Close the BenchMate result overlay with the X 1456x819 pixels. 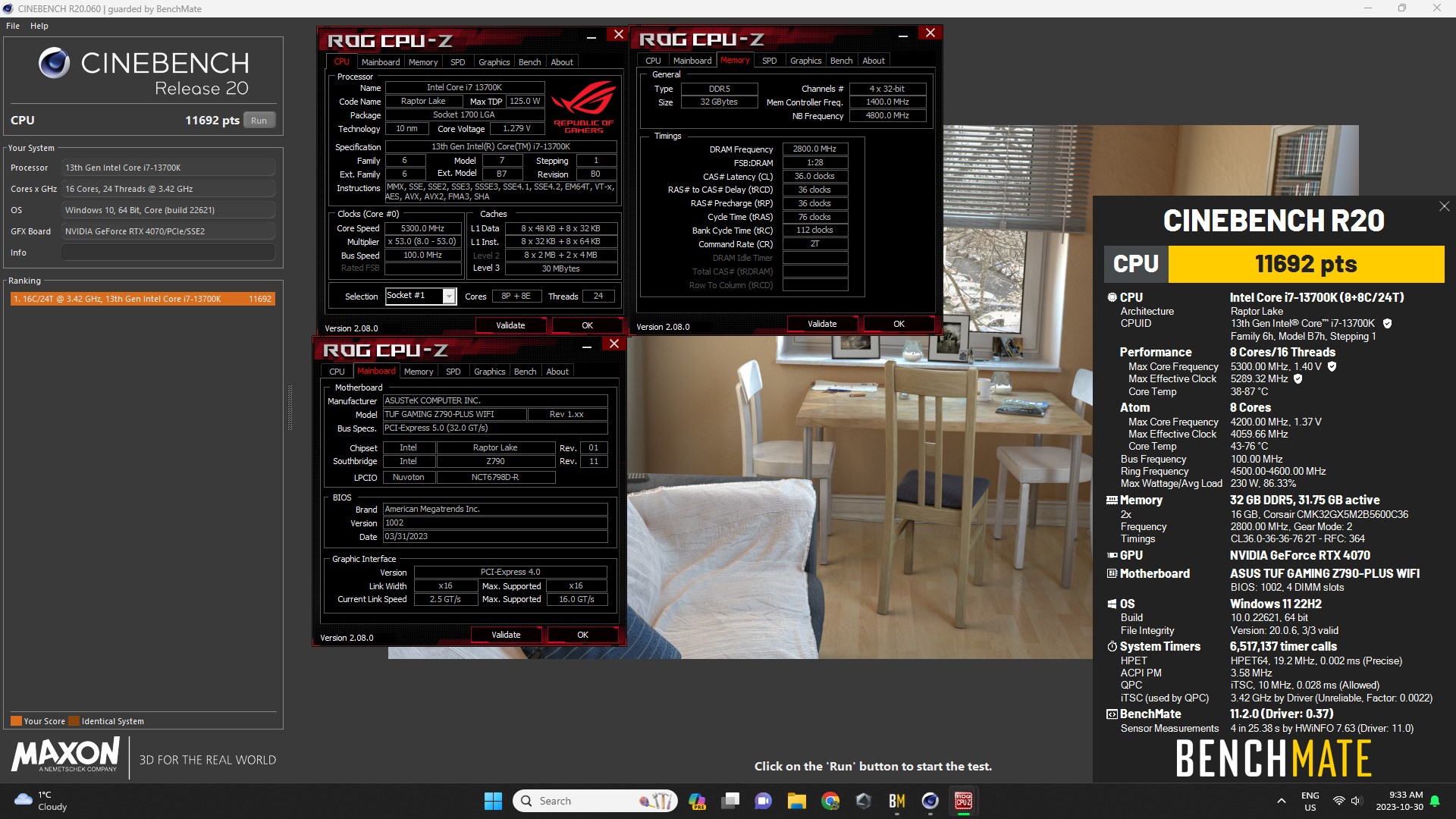pyautogui.click(x=1444, y=206)
